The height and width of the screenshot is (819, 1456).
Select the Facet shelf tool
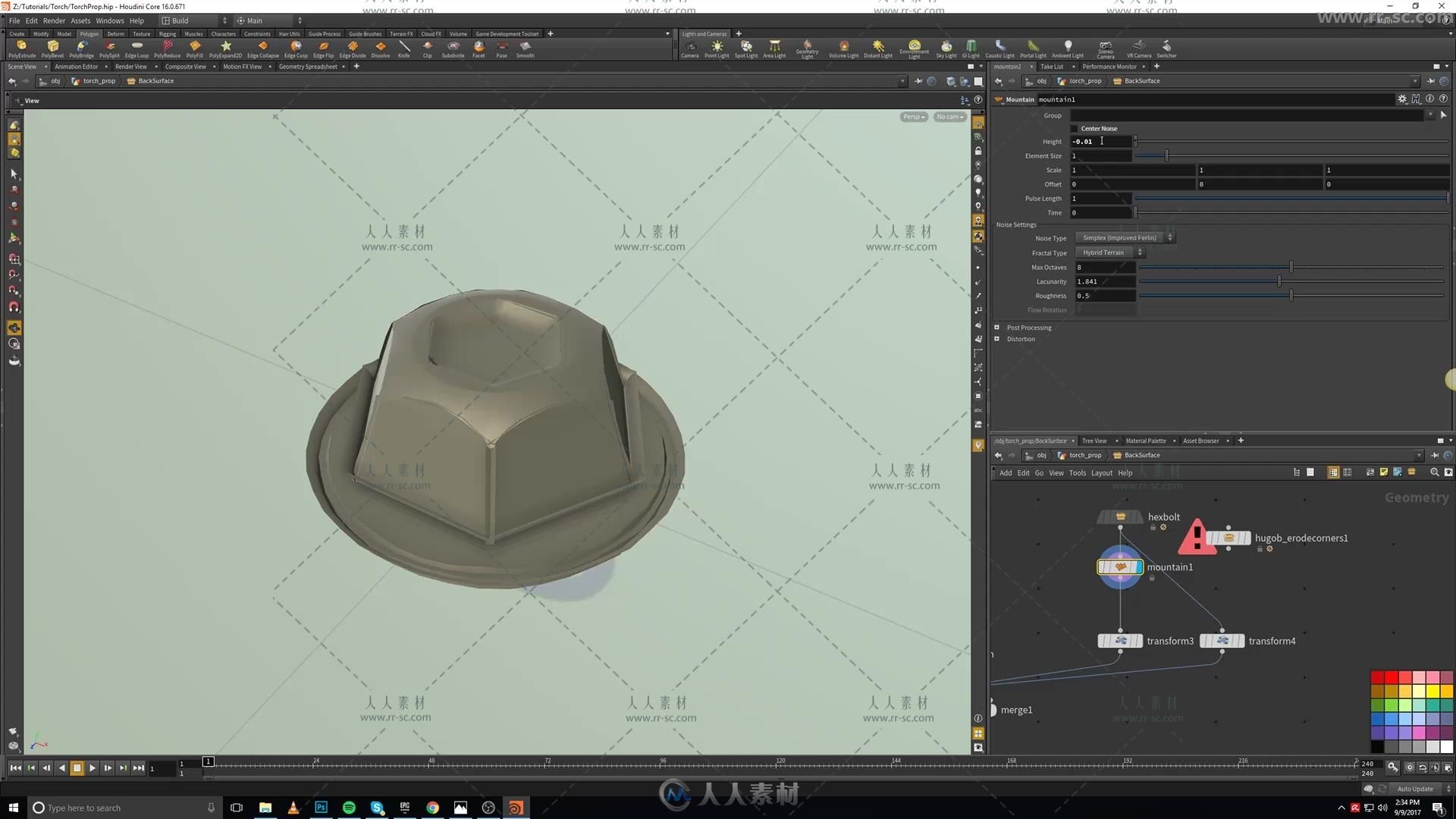(479, 49)
